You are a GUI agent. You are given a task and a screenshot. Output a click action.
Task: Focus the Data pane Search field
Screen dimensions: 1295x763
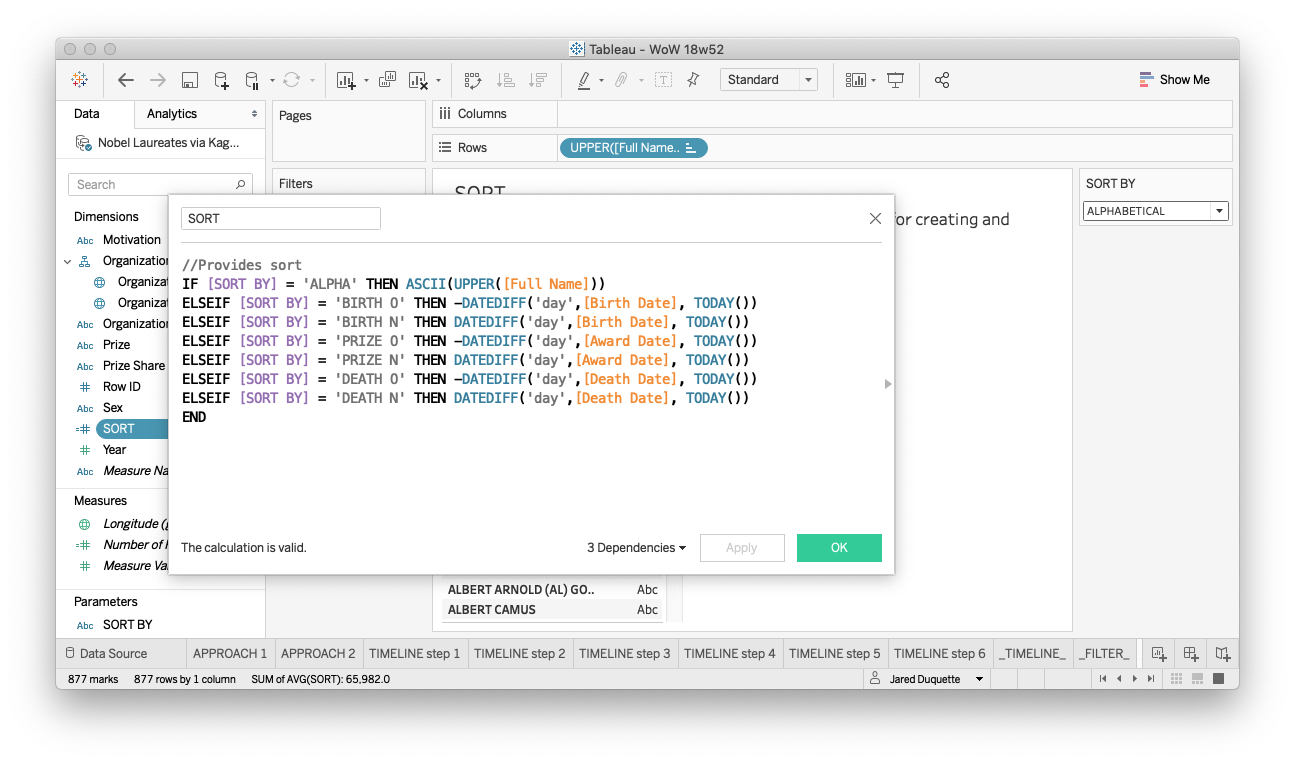click(160, 185)
